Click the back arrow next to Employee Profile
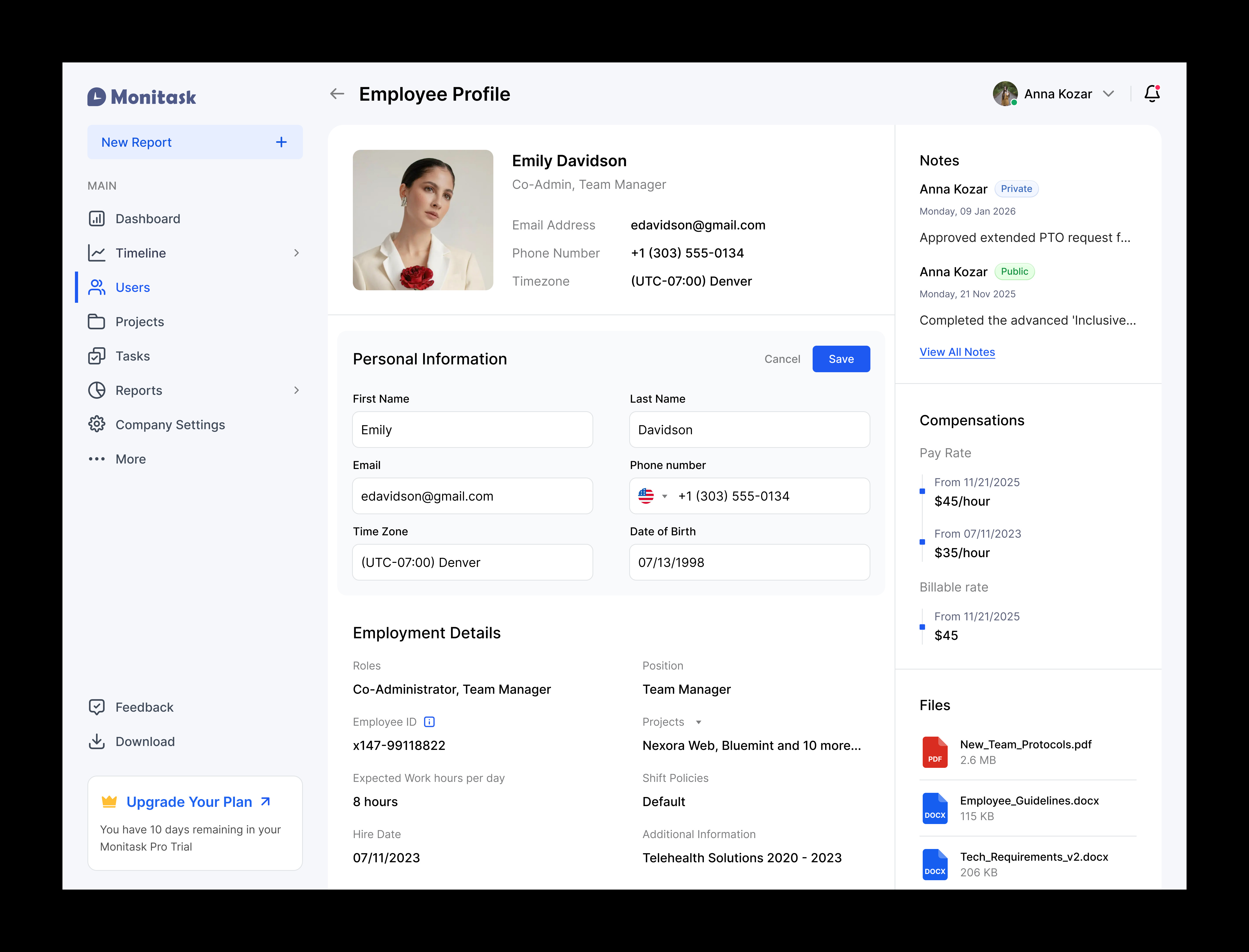This screenshot has width=1249, height=952. pyautogui.click(x=337, y=93)
